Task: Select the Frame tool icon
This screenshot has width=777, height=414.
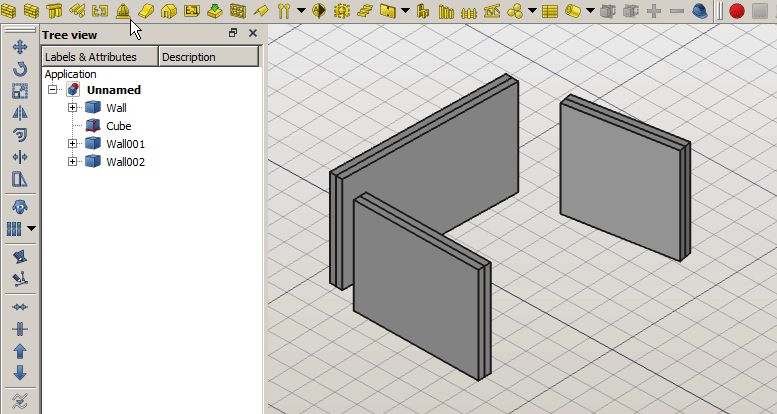Action: click(446, 10)
